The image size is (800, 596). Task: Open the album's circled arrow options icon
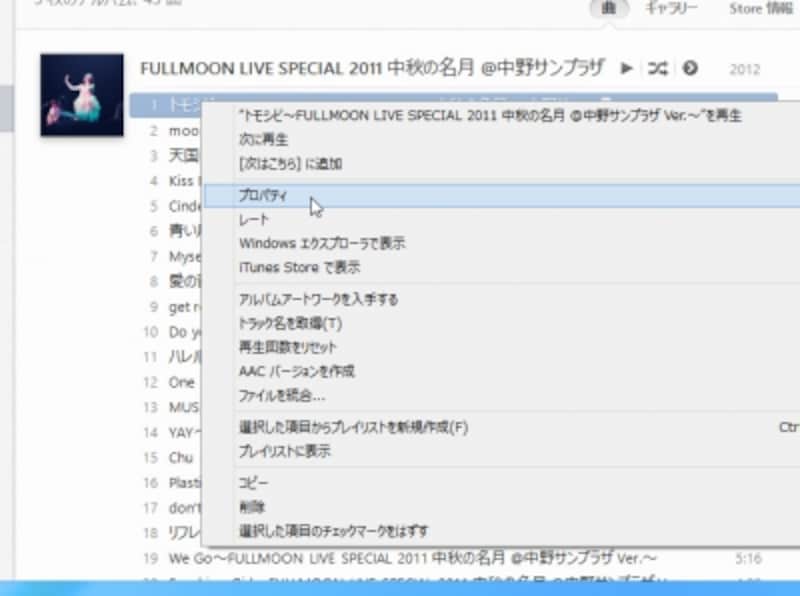[x=690, y=68]
